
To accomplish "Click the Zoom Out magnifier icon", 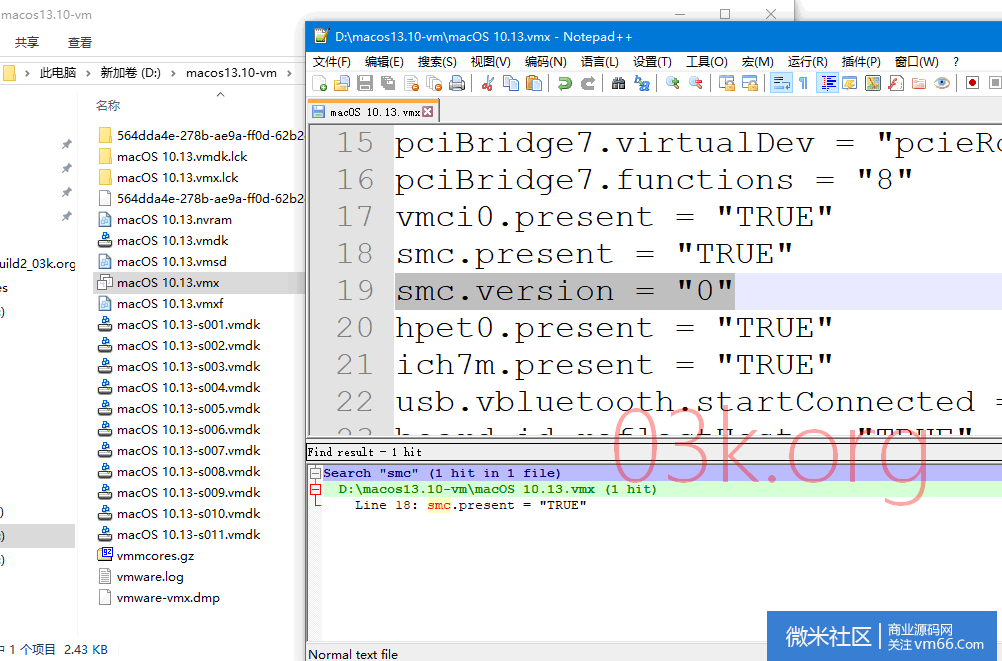I will tap(695, 83).
